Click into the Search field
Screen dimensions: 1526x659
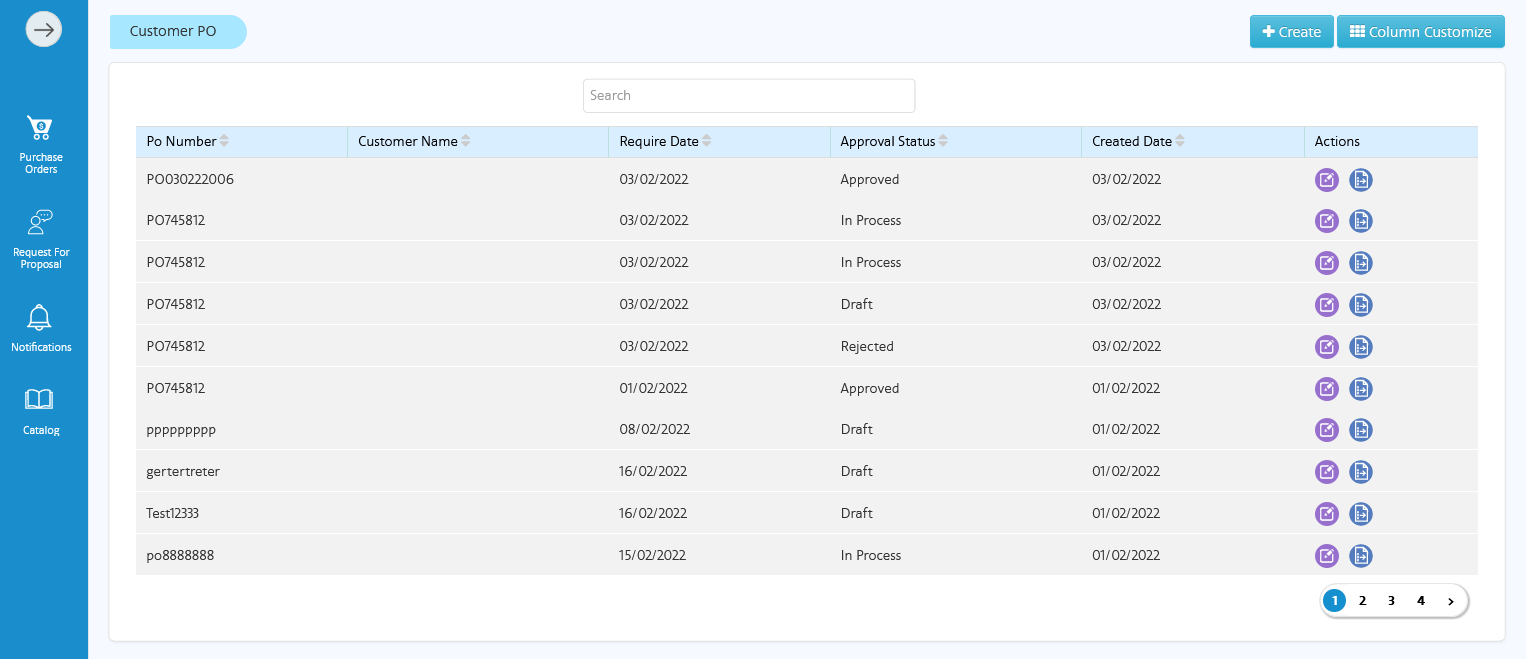(x=748, y=96)
